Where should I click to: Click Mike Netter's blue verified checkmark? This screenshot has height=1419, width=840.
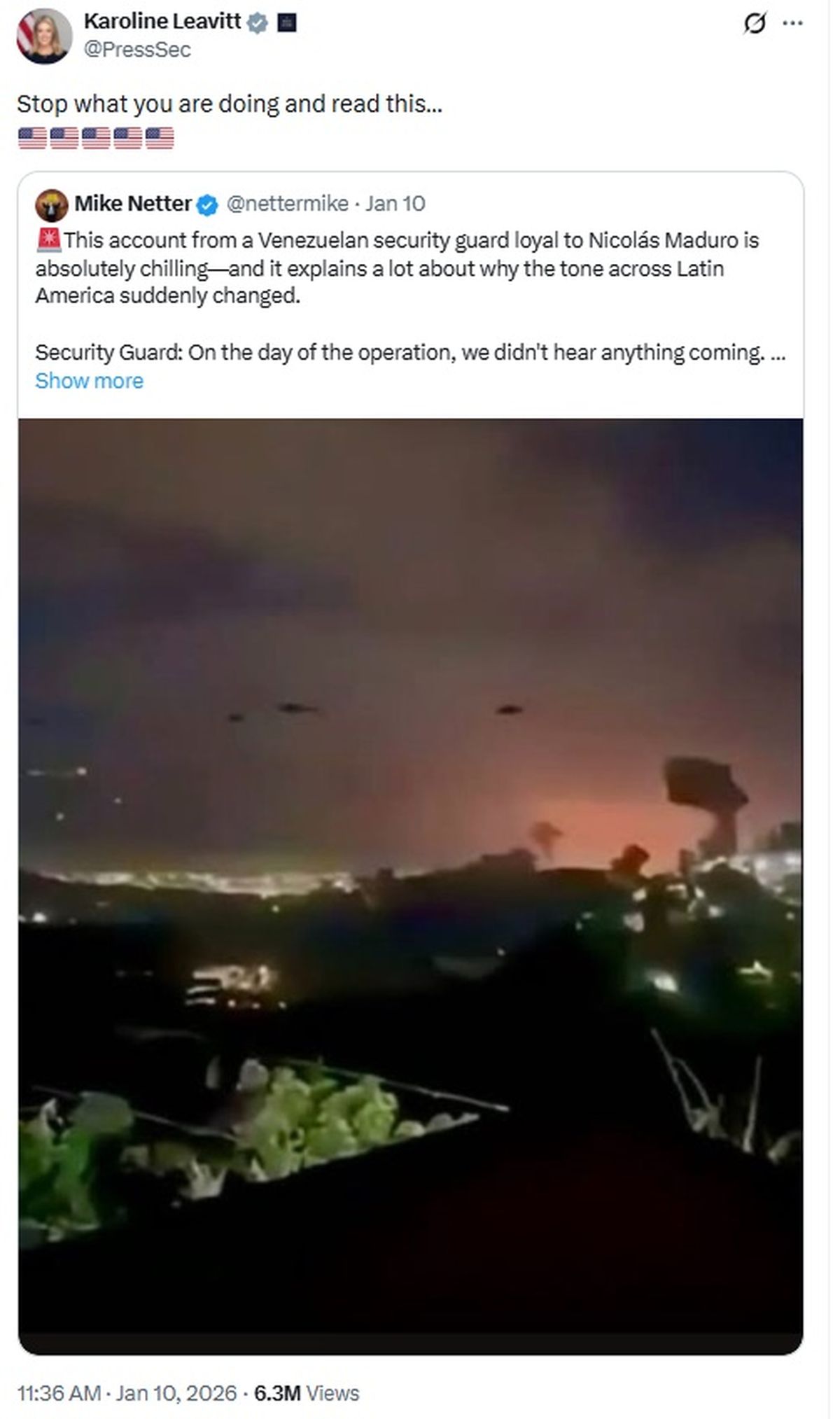tap(208, 204)
